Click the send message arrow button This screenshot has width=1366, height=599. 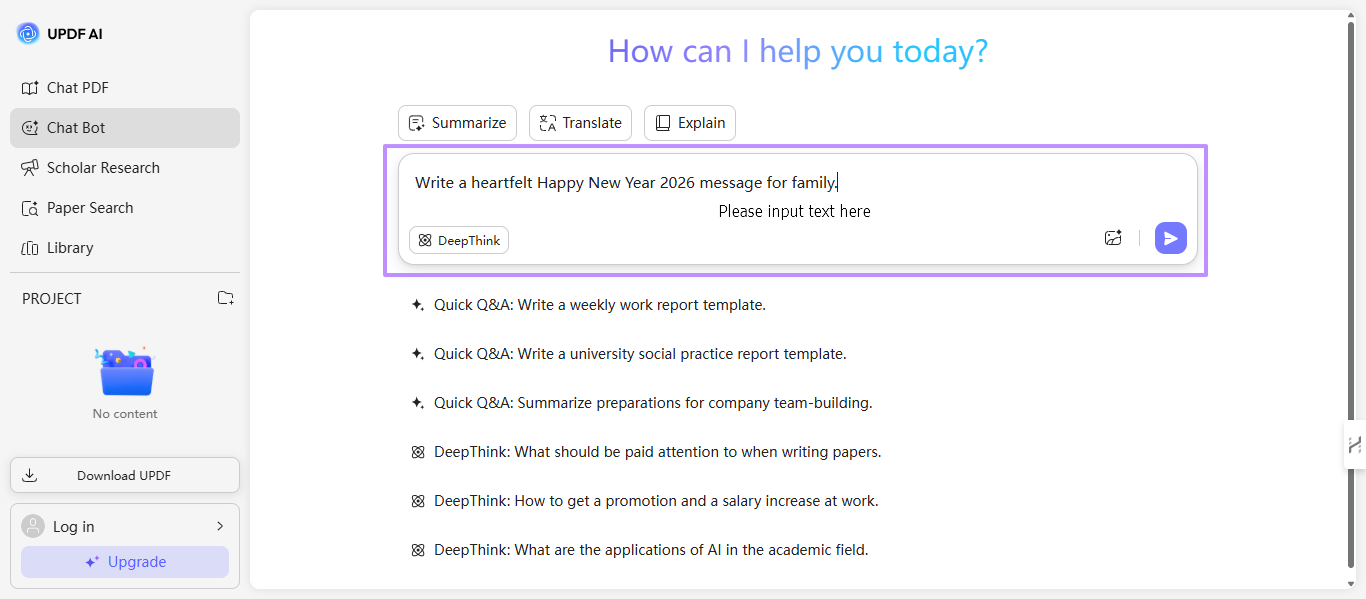[1170, 238]
